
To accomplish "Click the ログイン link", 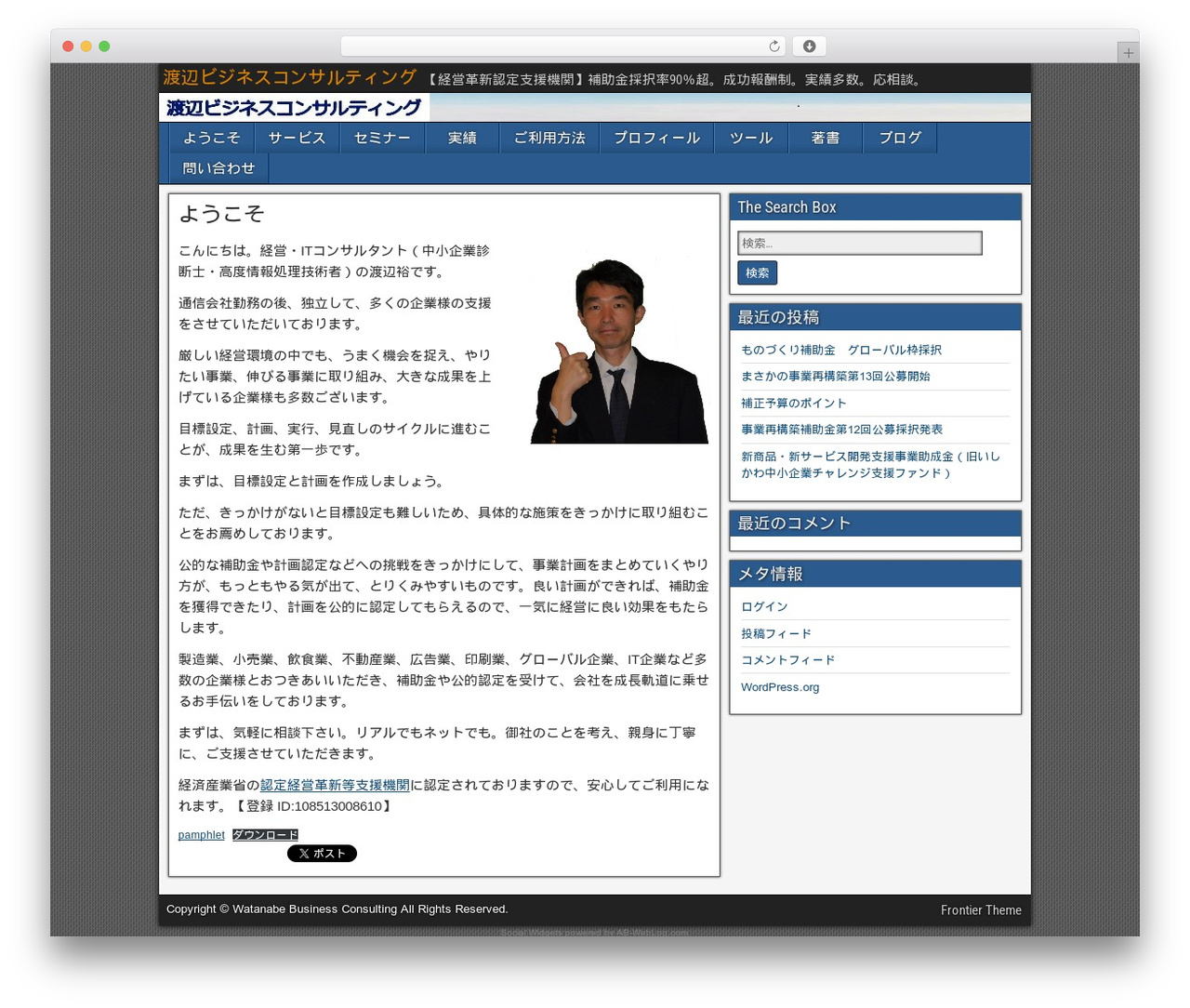I will pyautogui.click(x=764, y=607).
